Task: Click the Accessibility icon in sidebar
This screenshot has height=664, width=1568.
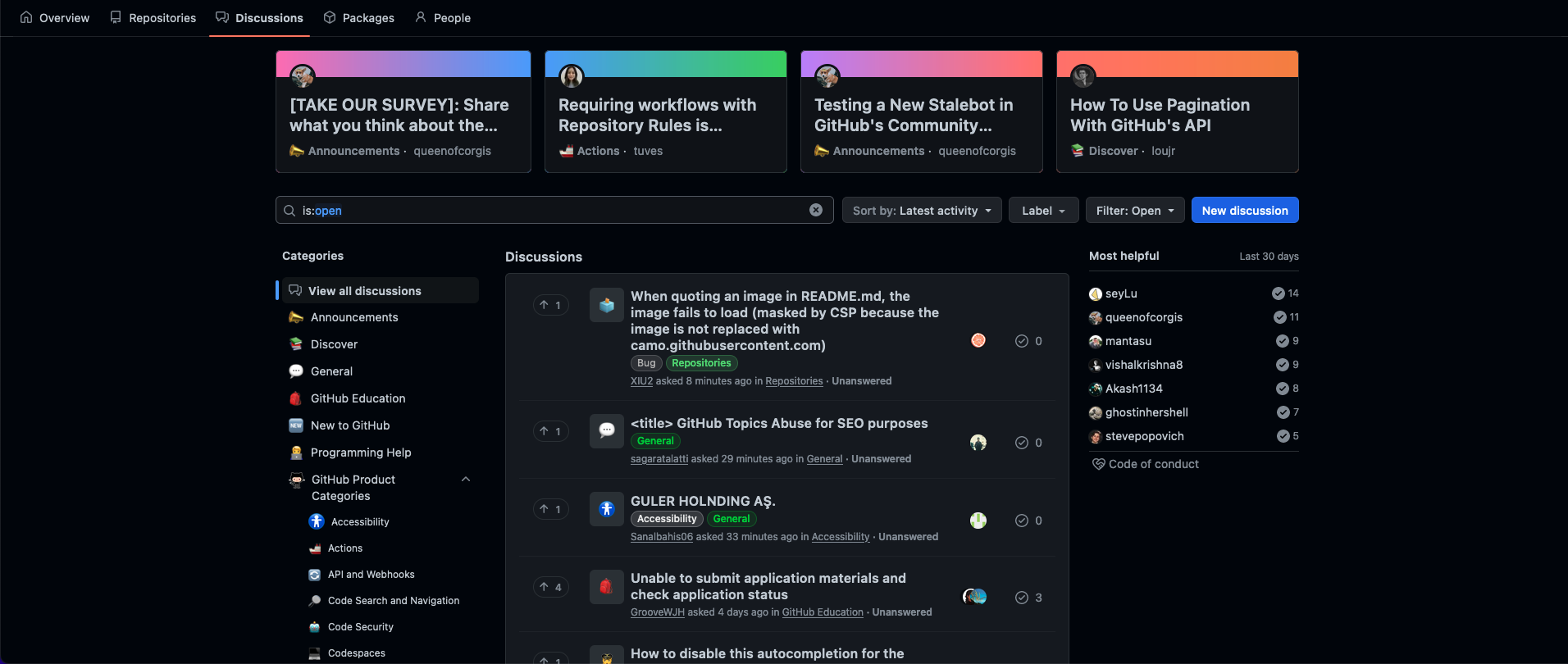Action: point(317,521)
